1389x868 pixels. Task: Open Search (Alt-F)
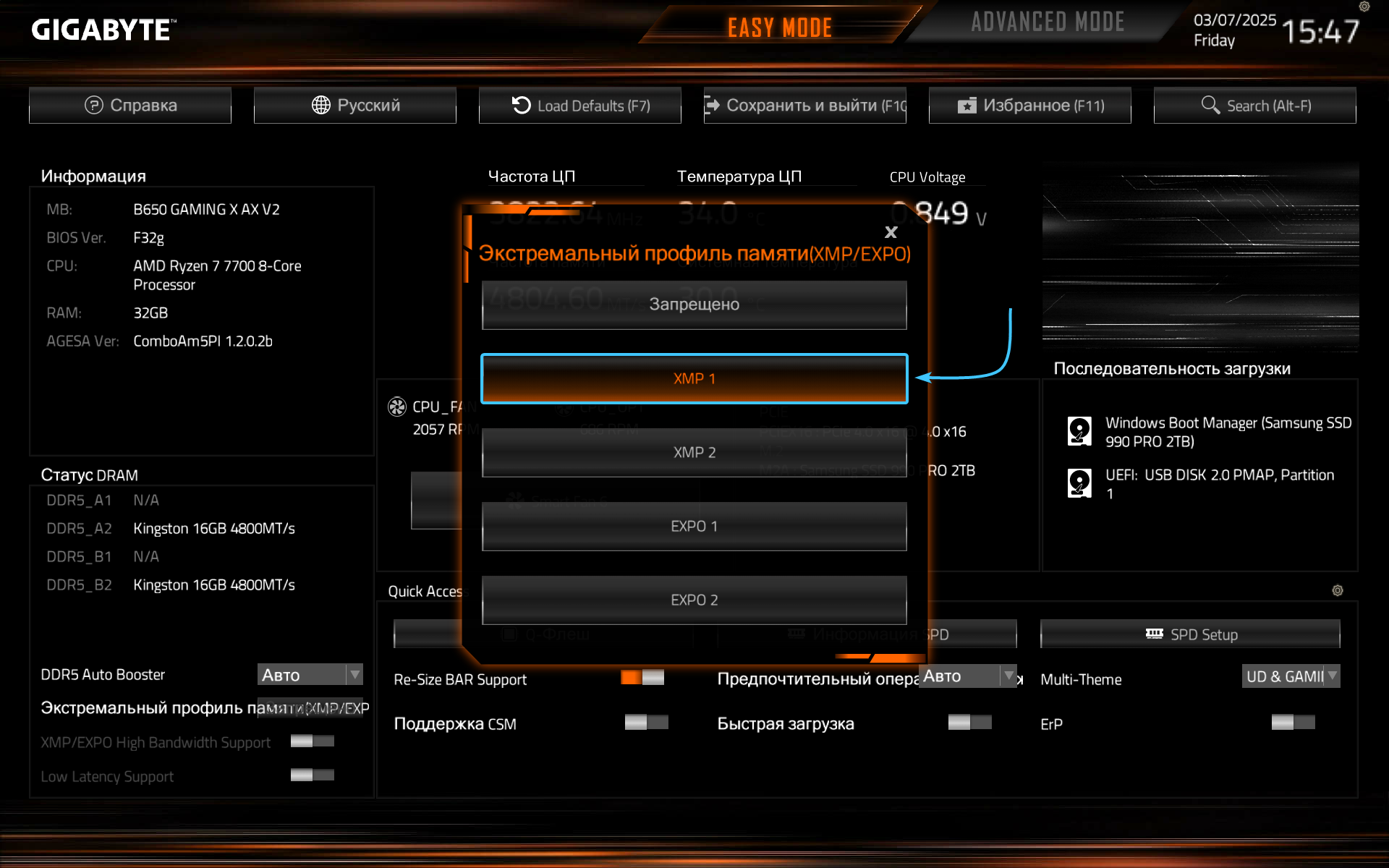[1255, 106]
